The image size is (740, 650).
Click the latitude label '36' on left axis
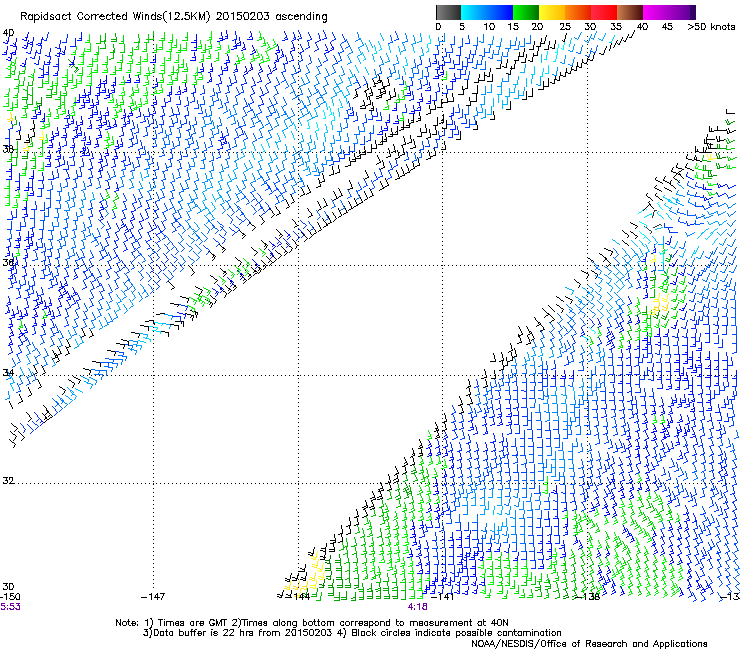[x=8, y=262]
